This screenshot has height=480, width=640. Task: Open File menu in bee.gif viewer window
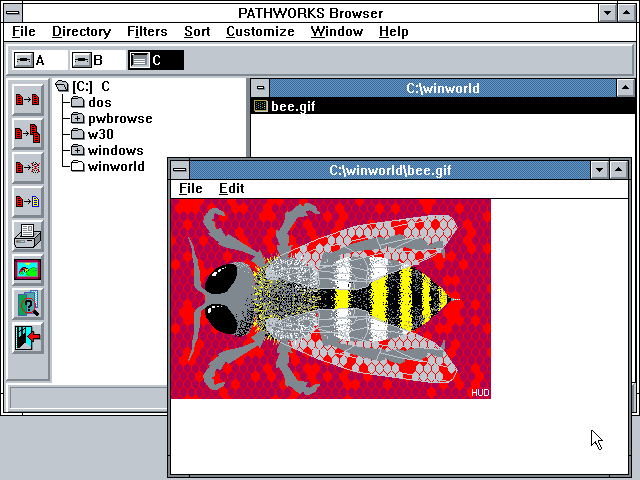[191, 189]
